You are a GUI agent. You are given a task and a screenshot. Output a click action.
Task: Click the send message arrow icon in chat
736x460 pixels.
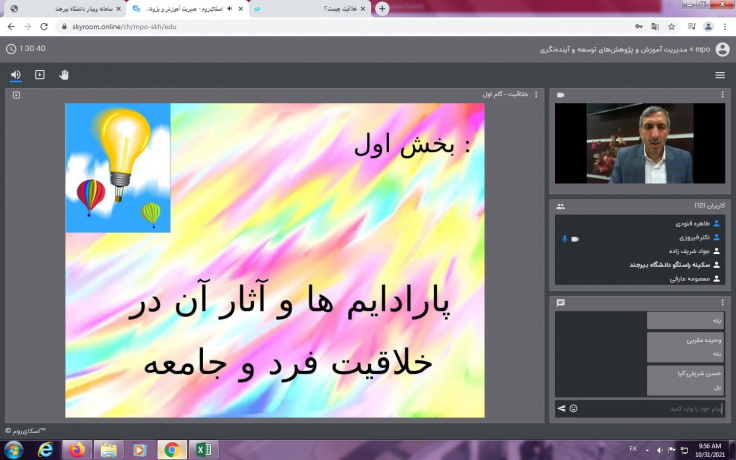[x=561, y=408]
